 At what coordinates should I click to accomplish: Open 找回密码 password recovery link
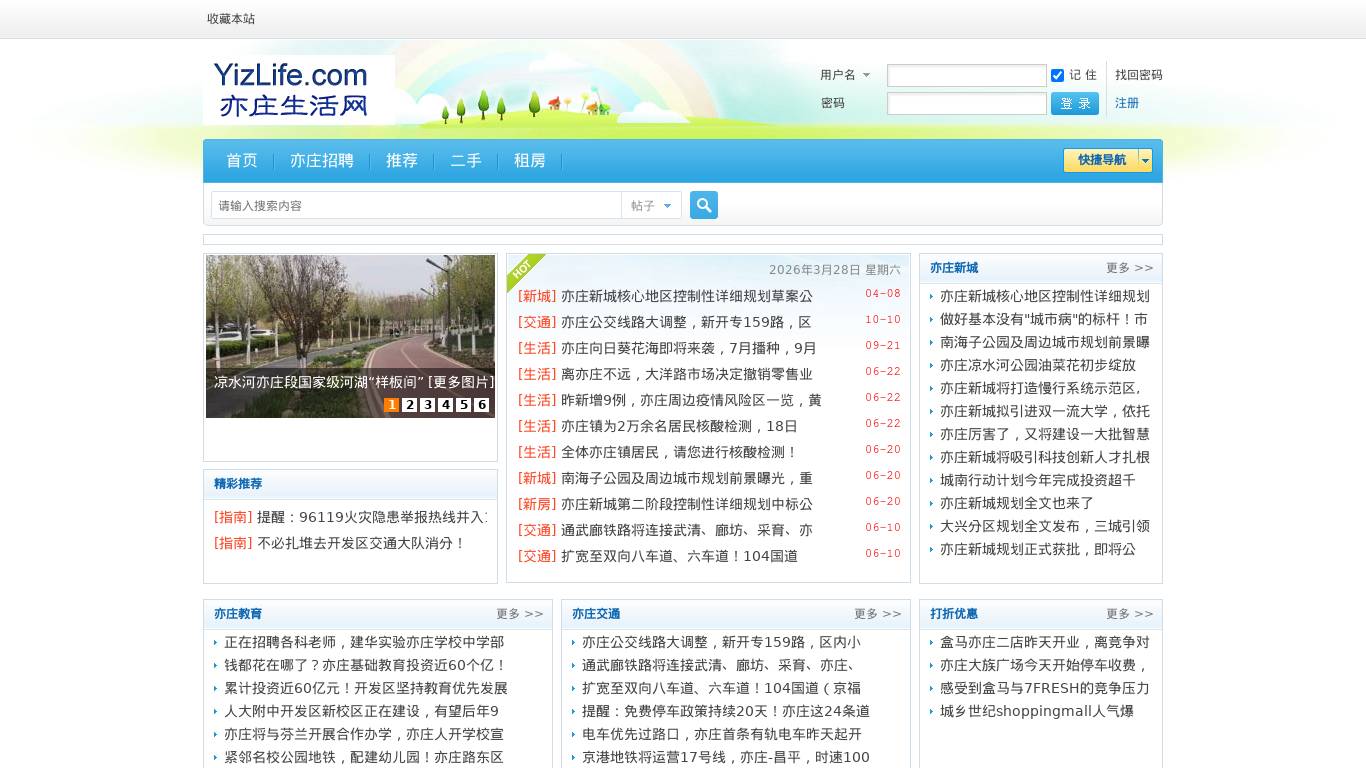1138,75
